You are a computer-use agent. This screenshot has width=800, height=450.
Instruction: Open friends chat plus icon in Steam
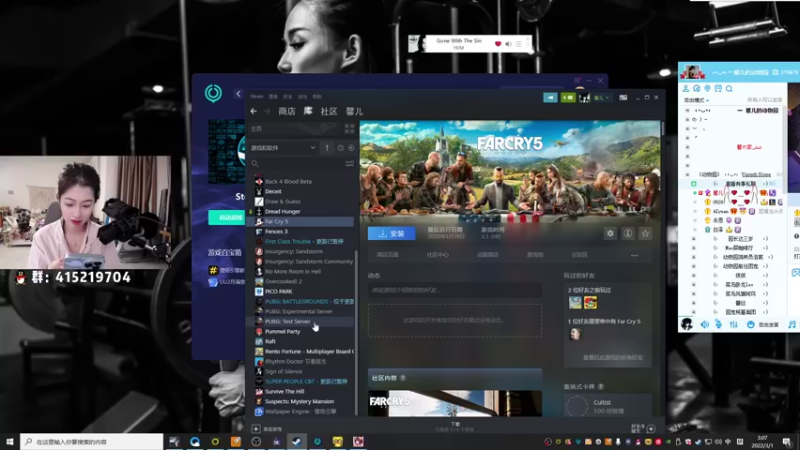(651, 429)
